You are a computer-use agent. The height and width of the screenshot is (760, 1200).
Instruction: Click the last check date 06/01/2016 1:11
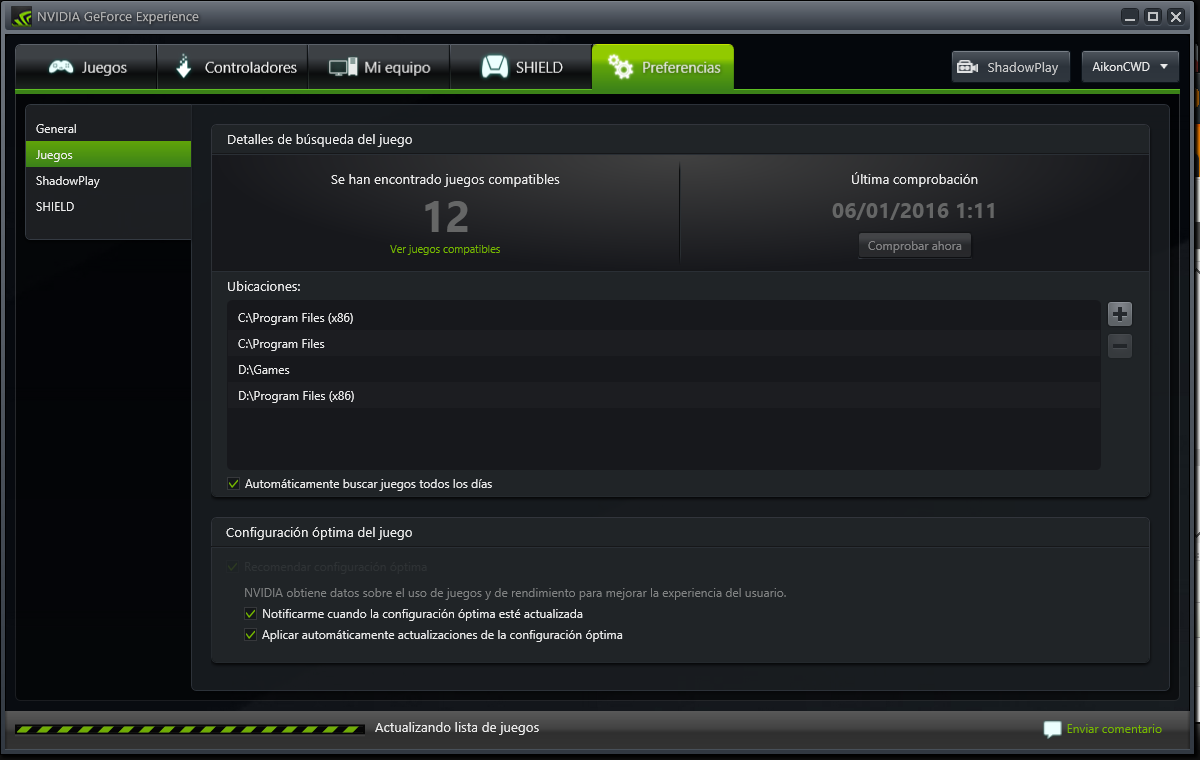pos(914,211)
